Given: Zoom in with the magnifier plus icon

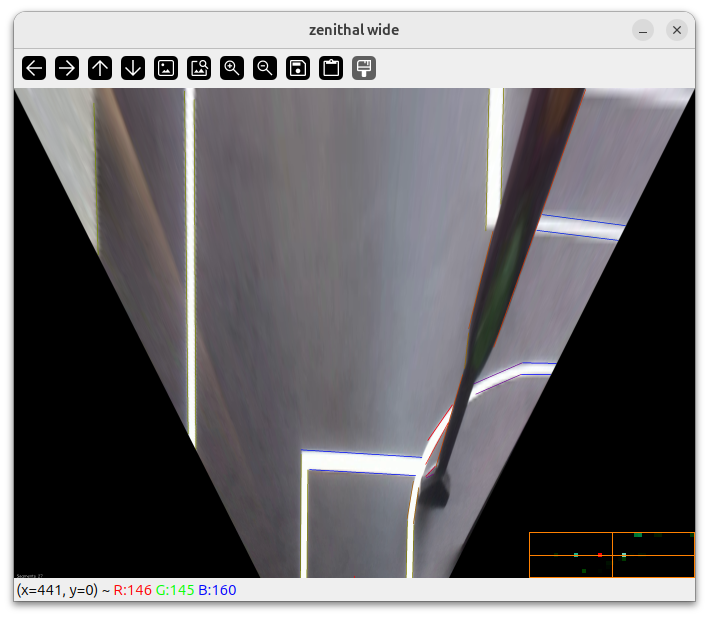Looking at the screenshot, I should click(232, 68).
